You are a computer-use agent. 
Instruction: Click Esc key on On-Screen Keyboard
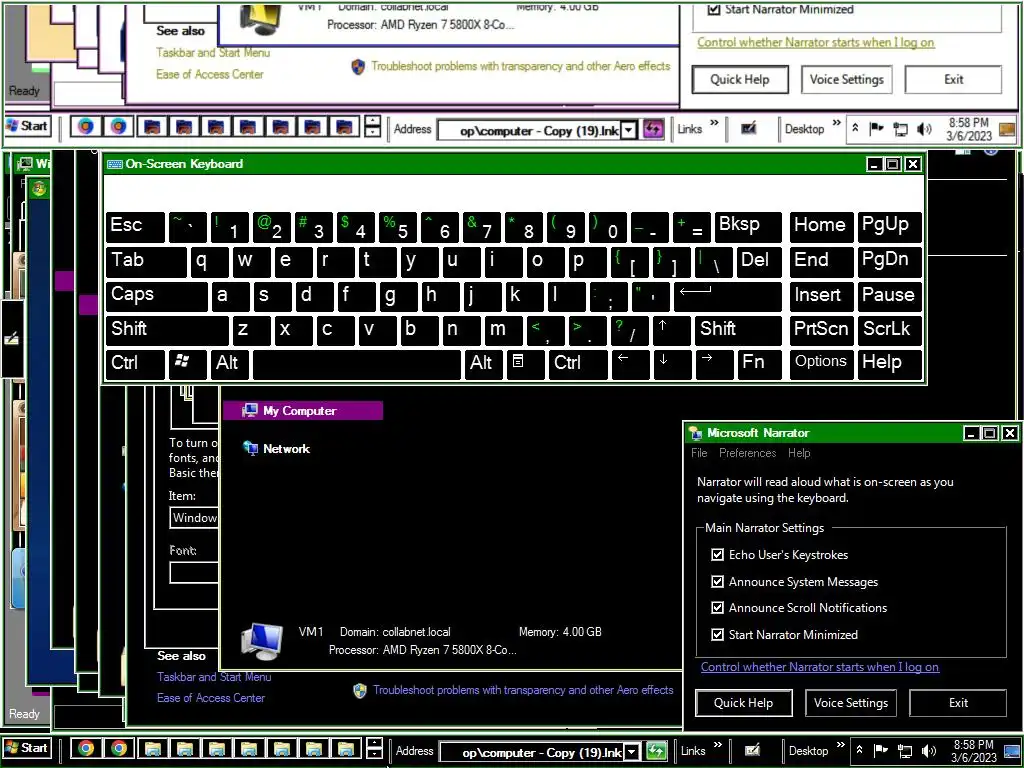point(135,227)
